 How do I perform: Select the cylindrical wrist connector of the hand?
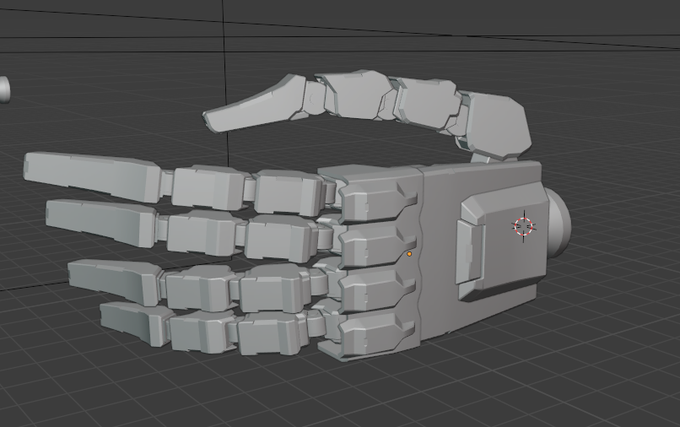[559, 223]
